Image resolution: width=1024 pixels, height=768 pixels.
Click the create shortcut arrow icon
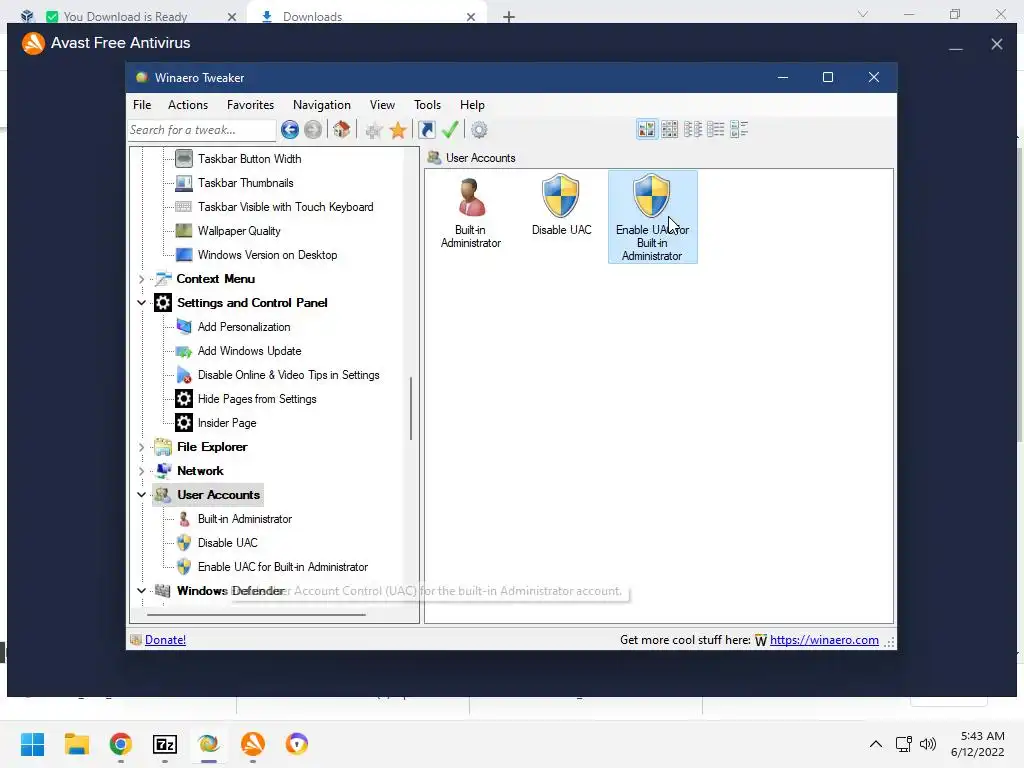point(426,130)
